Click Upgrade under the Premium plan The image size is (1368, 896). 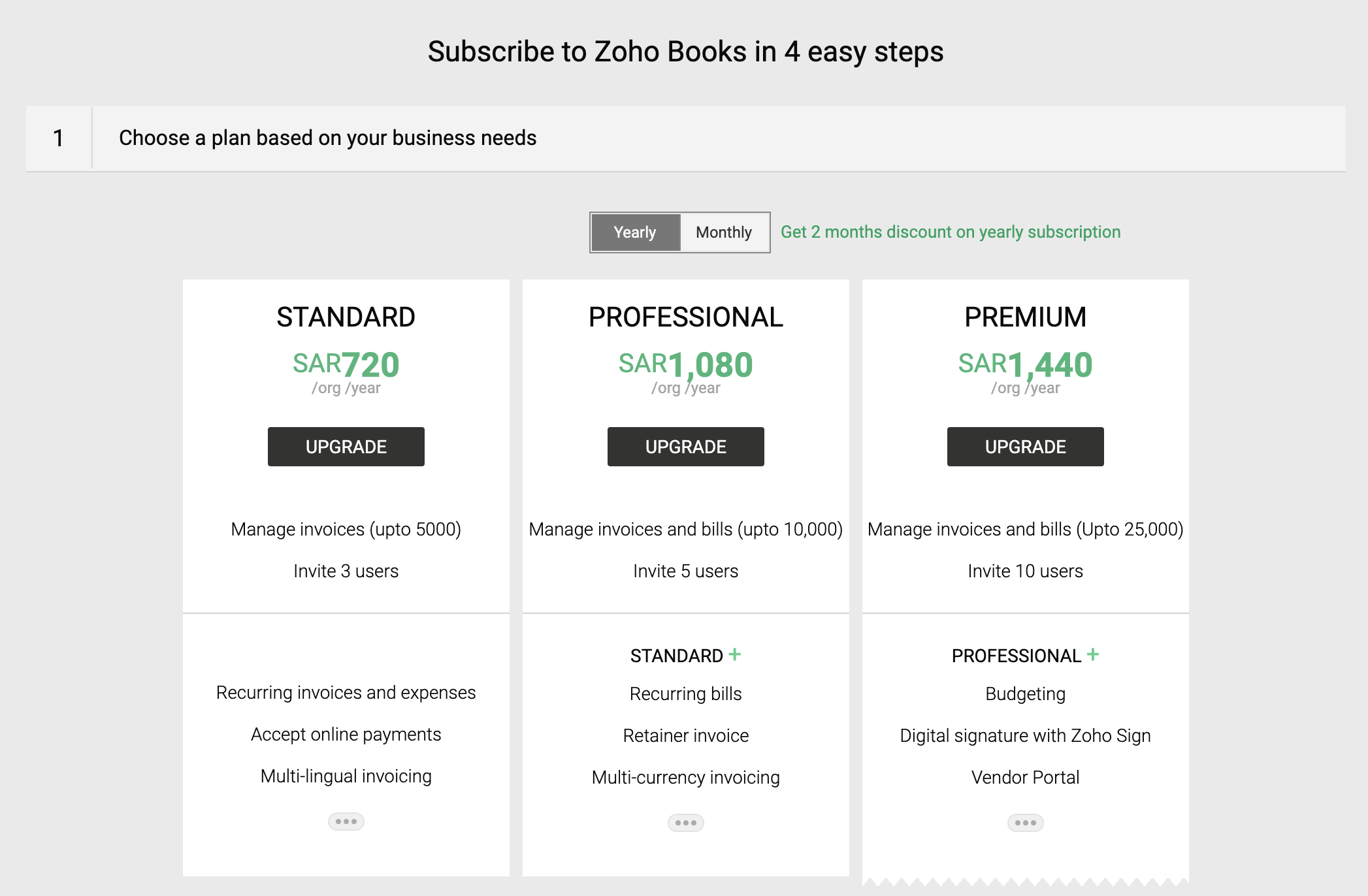1026,447
